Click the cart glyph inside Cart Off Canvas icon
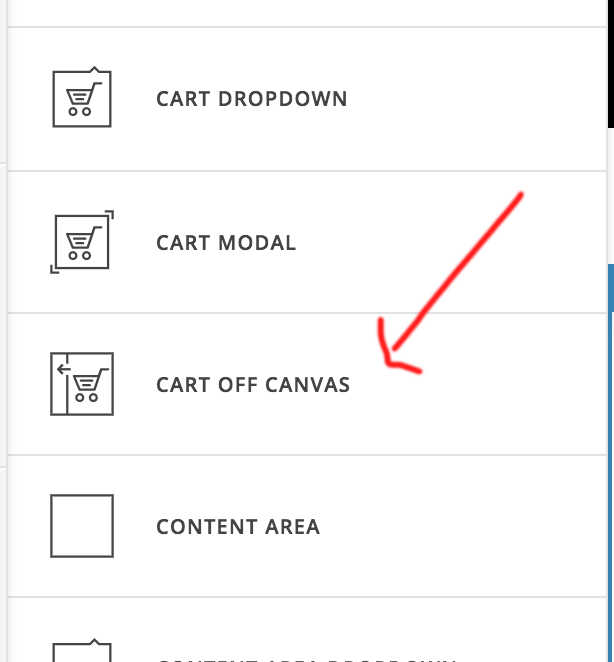This screenshot has height=662, width=614. (x=90, y=386)
